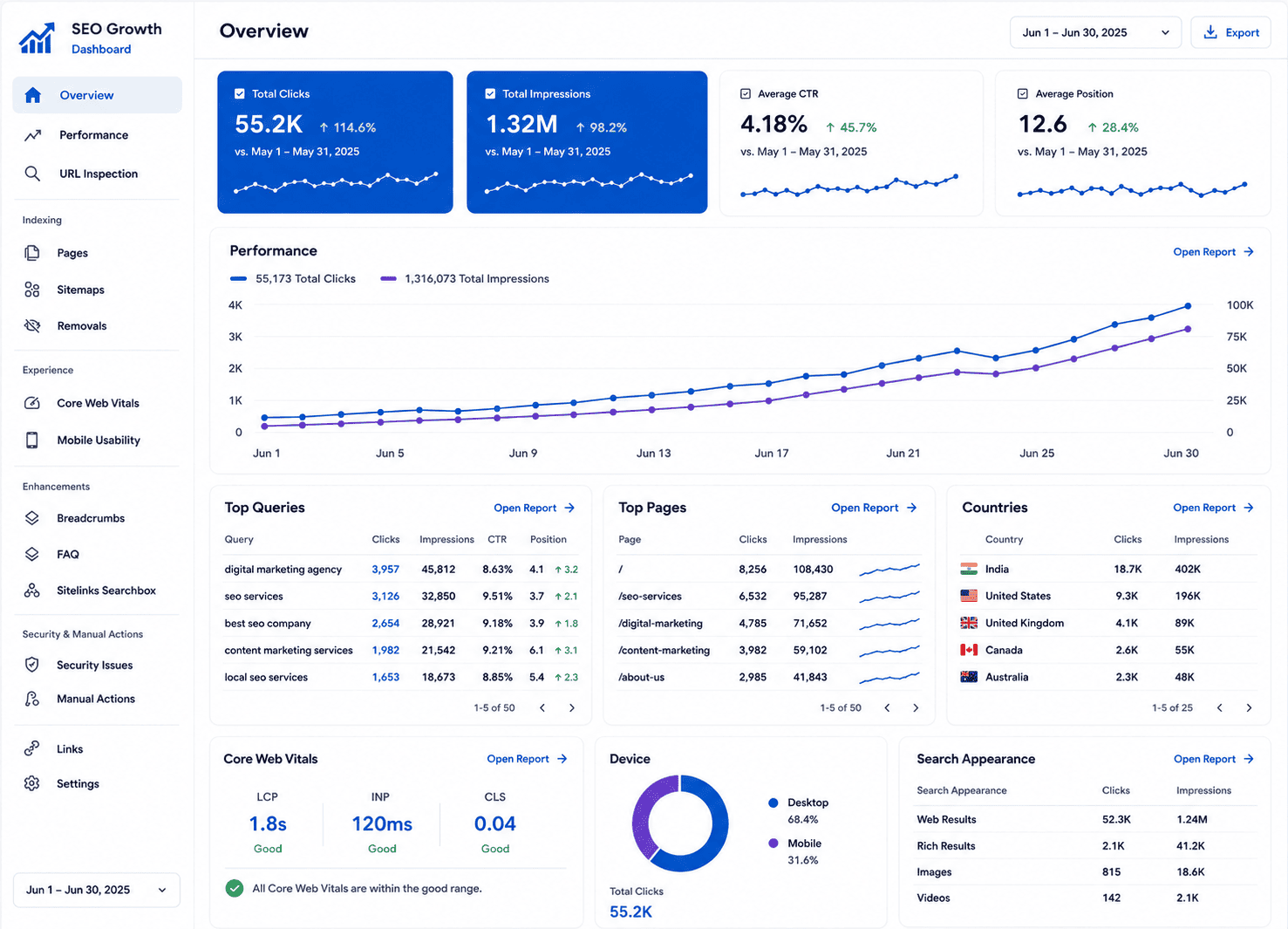
Task: Click the Settings gear icon
Action: pyautogui.click(x=32, y=783)
